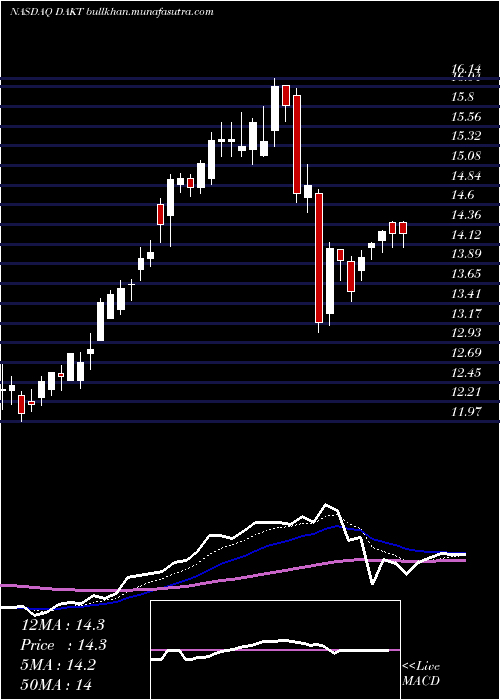500x700 pixels.
Task: Click the 12.93 price axis label
Action: pyautogui.click(x=466, y=333)
